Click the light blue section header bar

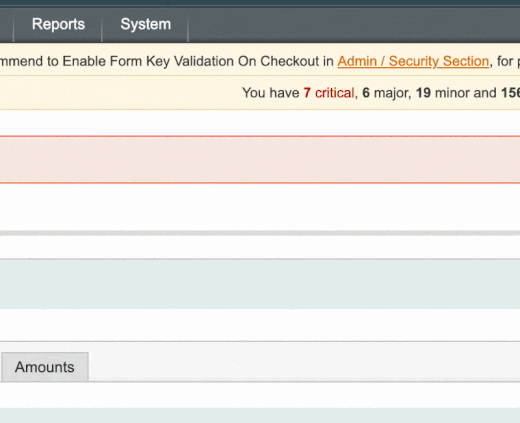(260, 284)
